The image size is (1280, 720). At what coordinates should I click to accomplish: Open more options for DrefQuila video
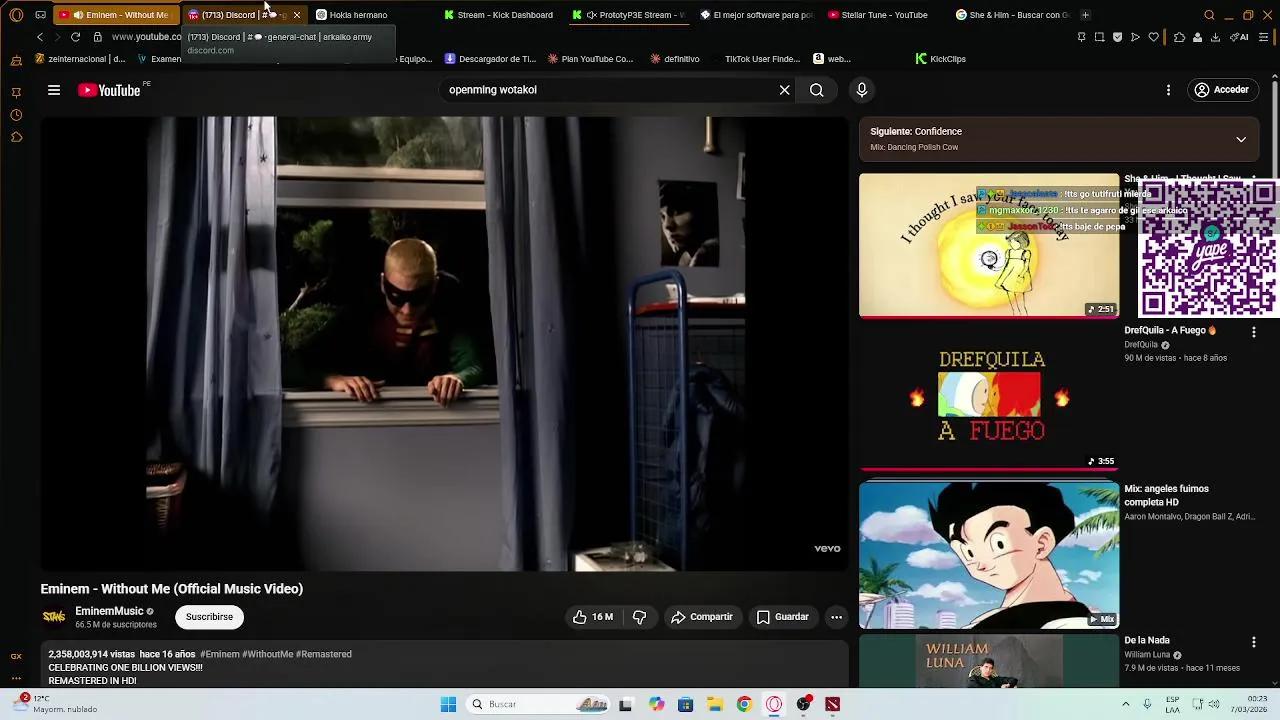1254,331
